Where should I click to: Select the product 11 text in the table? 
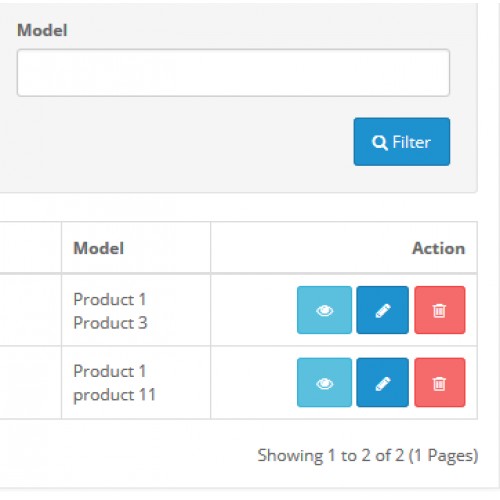click(115, 395)
